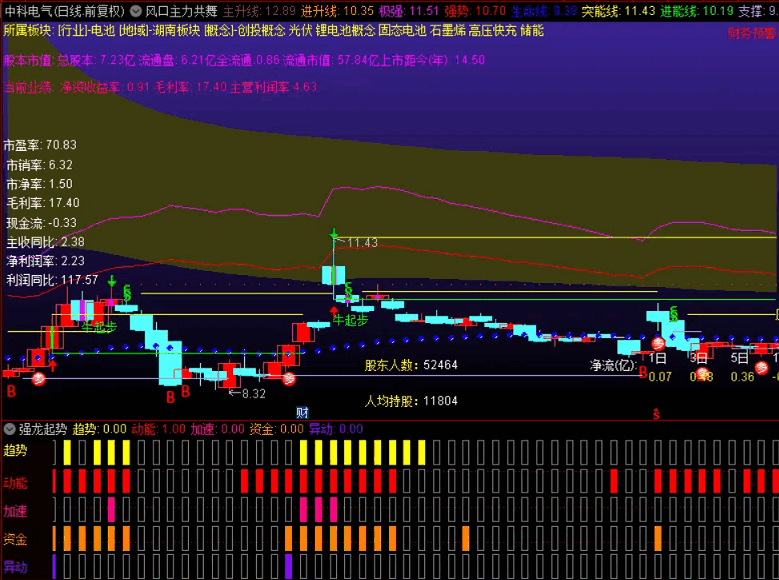Screen dimensions: 779x580
Task: Click the 现金流: -0.33 statistic
Action: tap(42, 223)
